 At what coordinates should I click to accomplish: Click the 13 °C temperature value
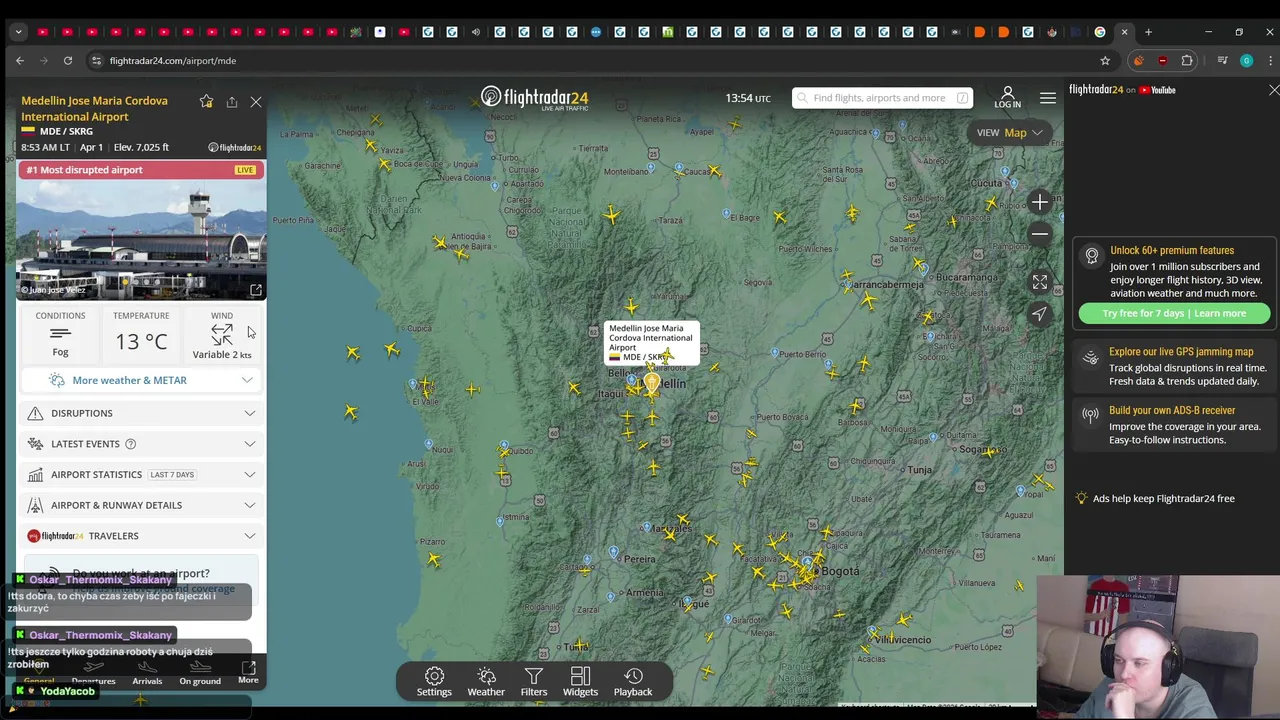coord(141,342)
